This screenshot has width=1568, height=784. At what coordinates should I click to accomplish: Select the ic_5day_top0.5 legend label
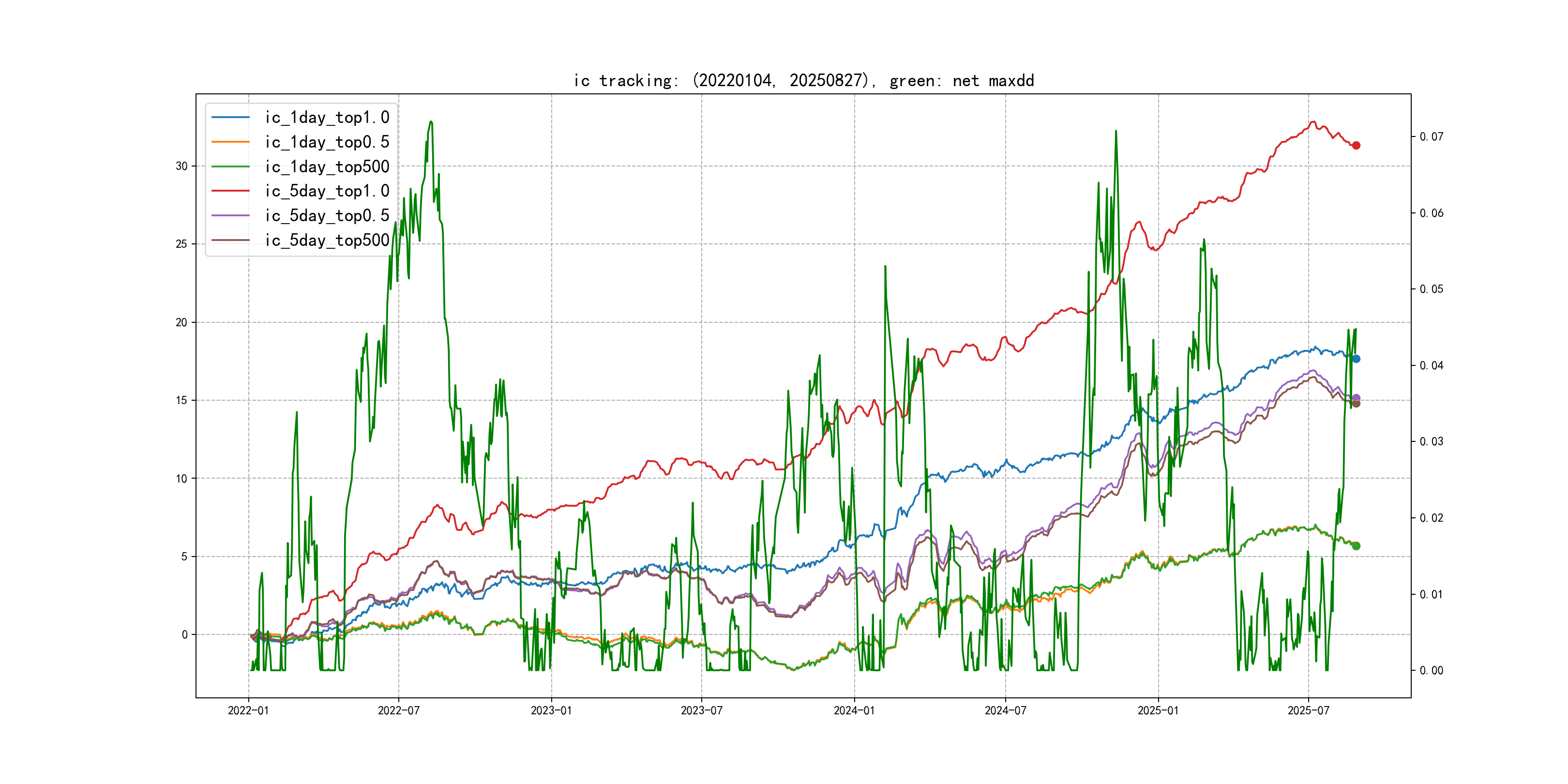327,215
